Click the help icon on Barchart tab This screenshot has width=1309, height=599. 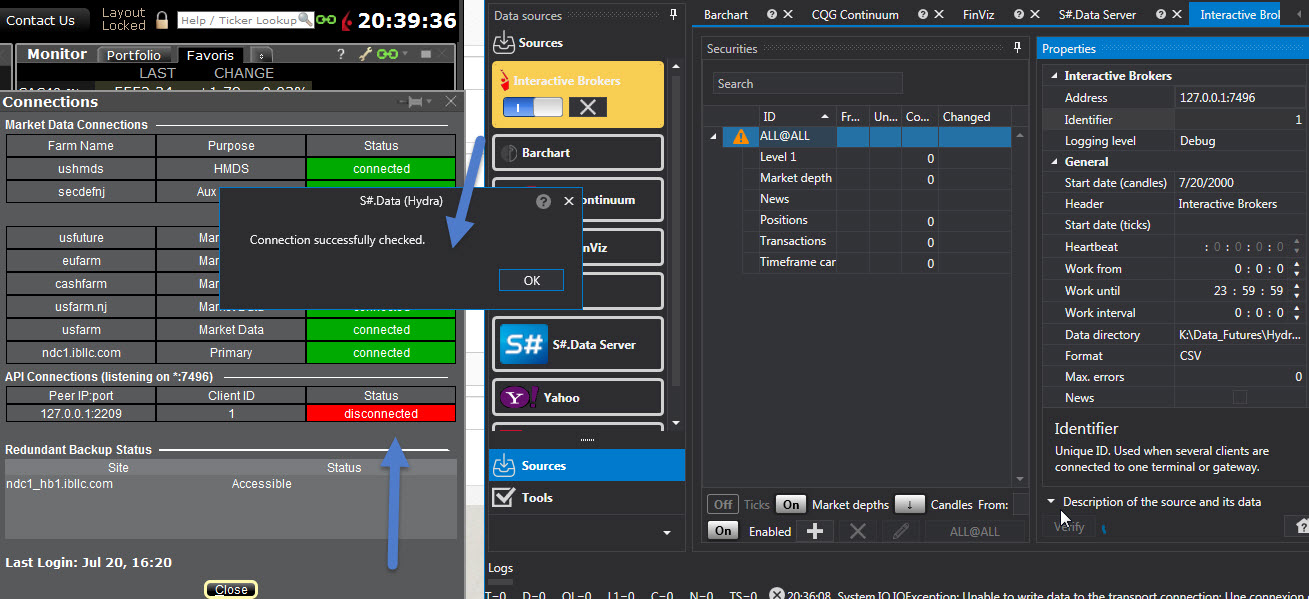[772, 15]
